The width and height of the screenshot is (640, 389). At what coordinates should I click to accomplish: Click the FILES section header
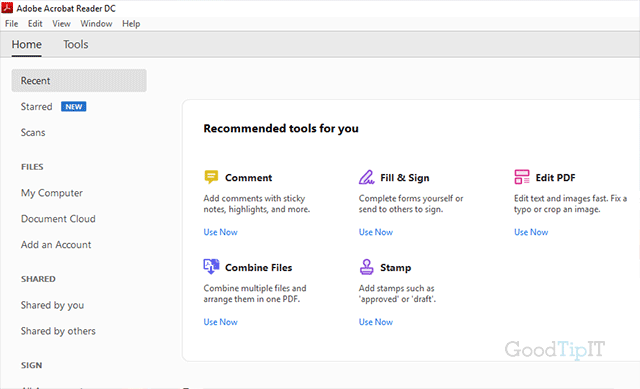(32, 167)
